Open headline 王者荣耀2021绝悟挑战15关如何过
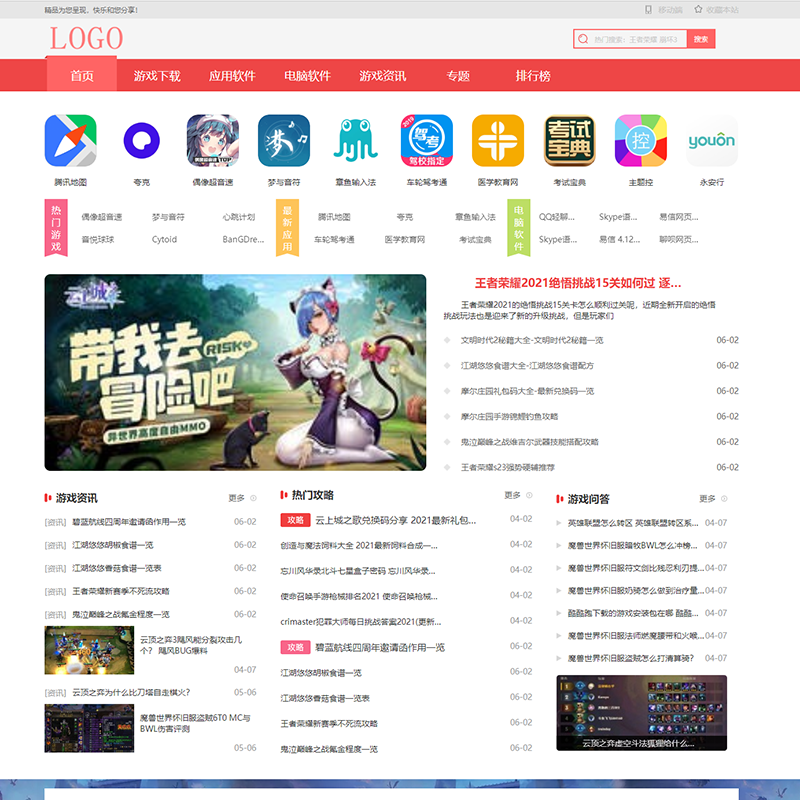Screen dimensions: 800x800 [578, 283]
